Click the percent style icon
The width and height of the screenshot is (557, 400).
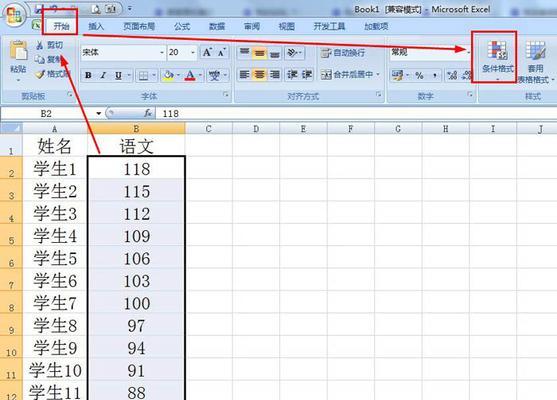tap(419, 75)
